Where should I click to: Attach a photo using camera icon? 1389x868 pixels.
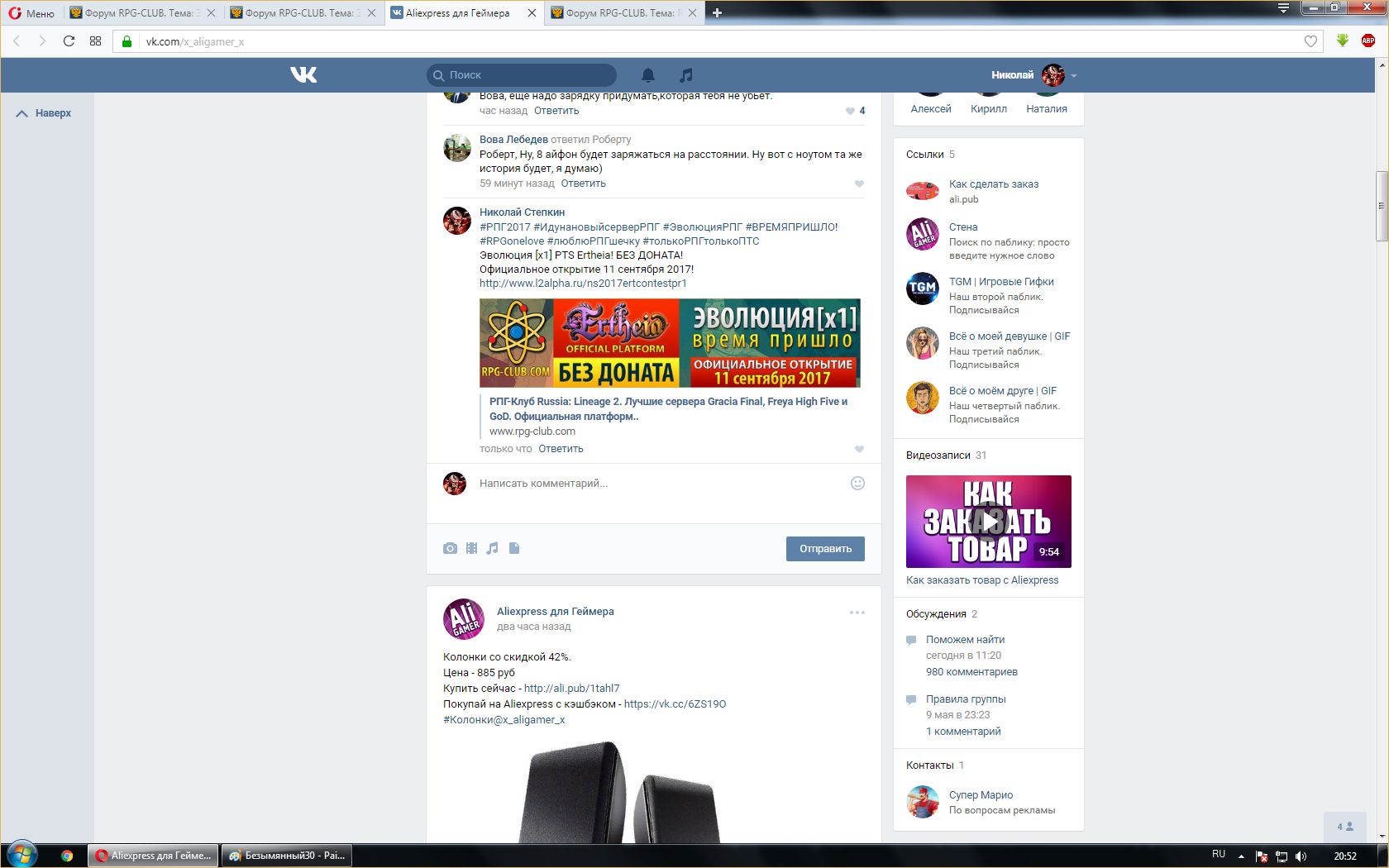pos(450,548)
